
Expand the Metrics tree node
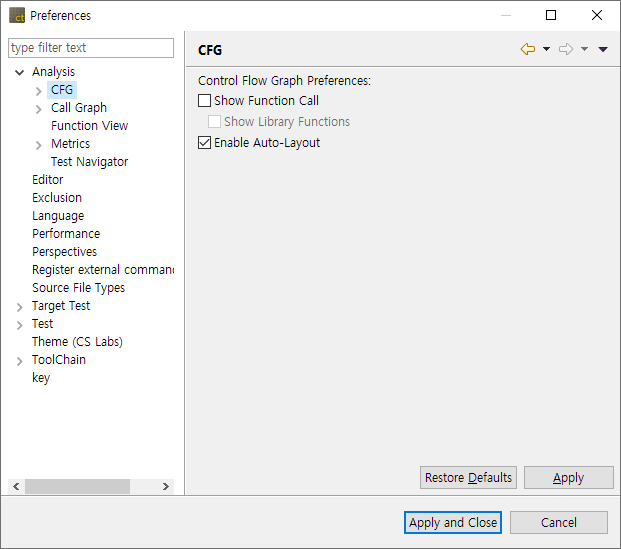click(x=38, y=144)
